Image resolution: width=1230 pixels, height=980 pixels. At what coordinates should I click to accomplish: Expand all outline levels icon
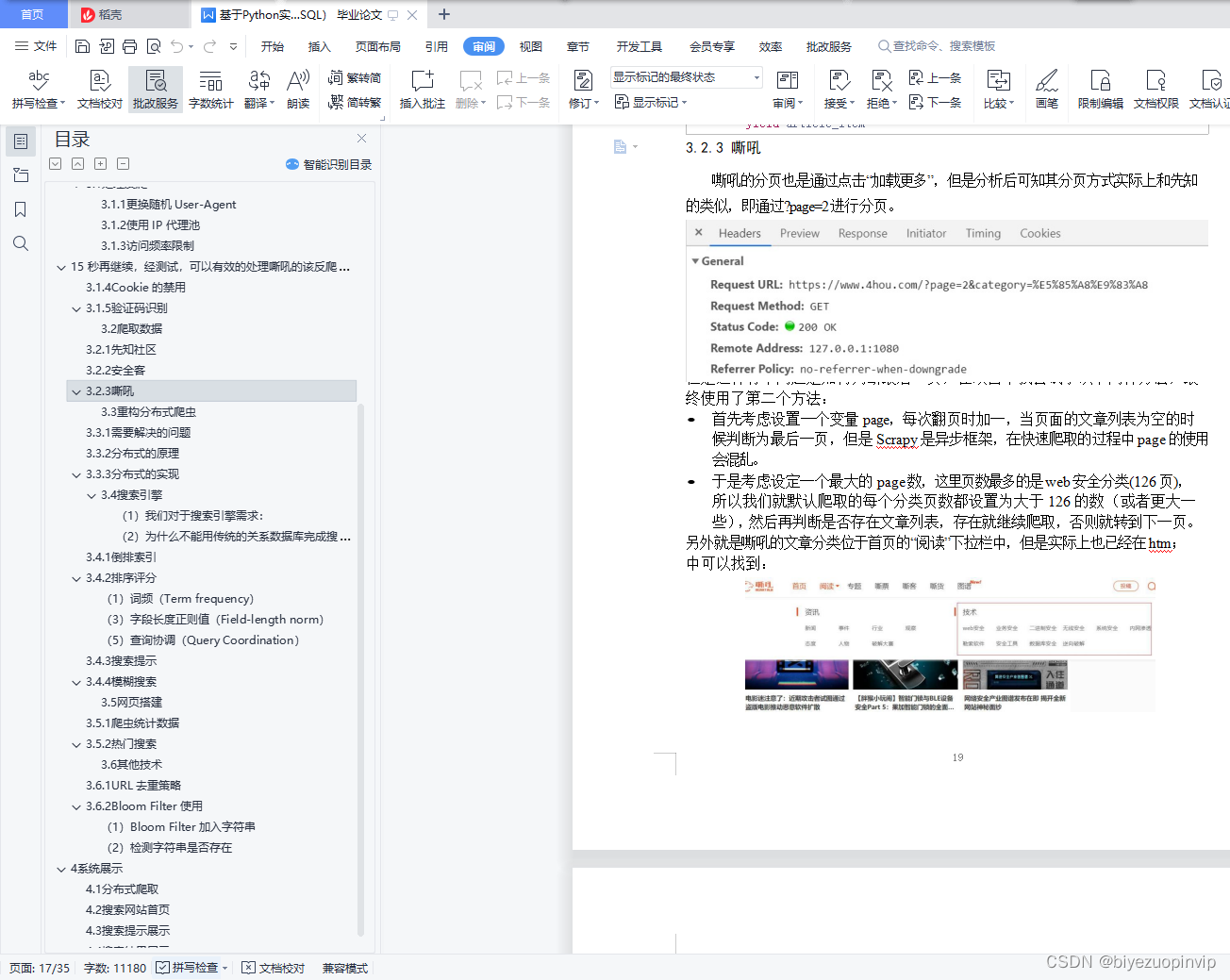coord(100,164)
